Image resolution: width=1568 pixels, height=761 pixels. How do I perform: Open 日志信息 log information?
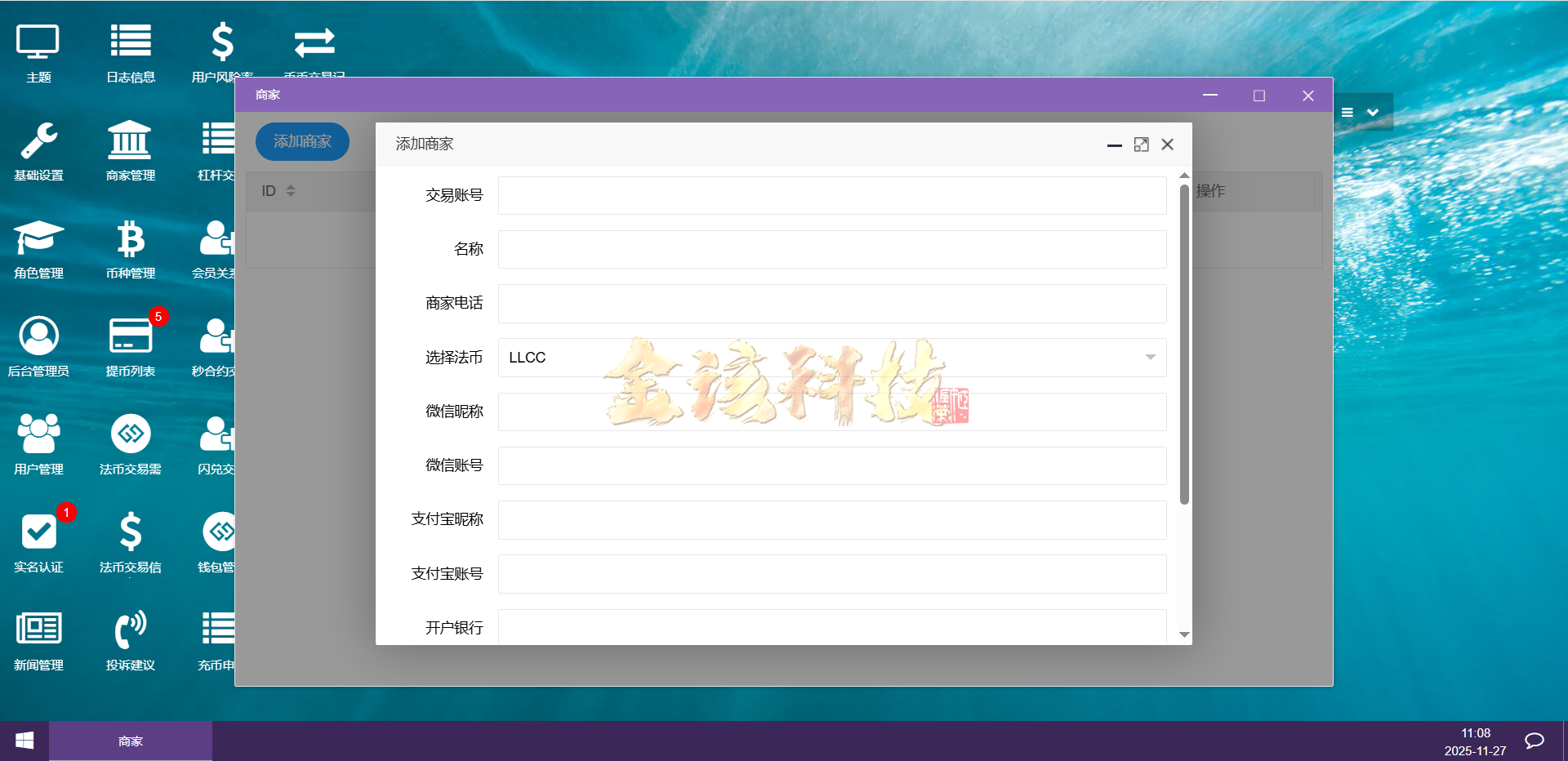(131, 51)
